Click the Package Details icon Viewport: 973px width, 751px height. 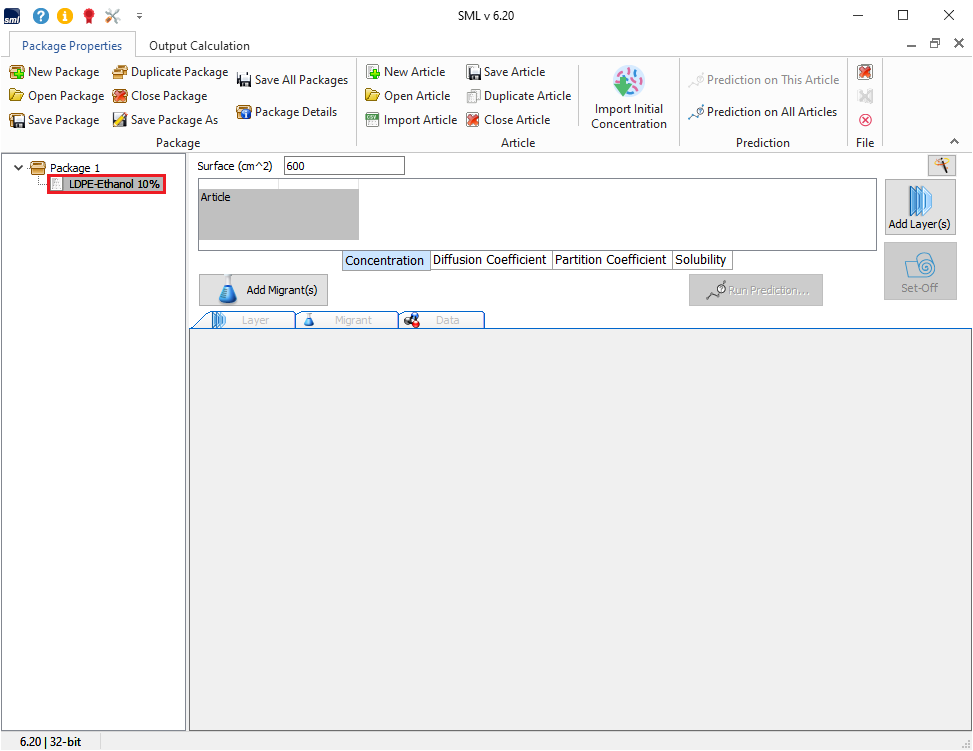(243, 112)
